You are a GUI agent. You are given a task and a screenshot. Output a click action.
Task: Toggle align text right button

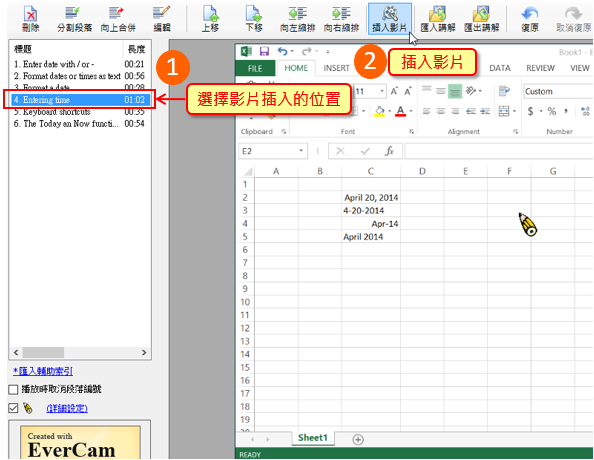455,111
